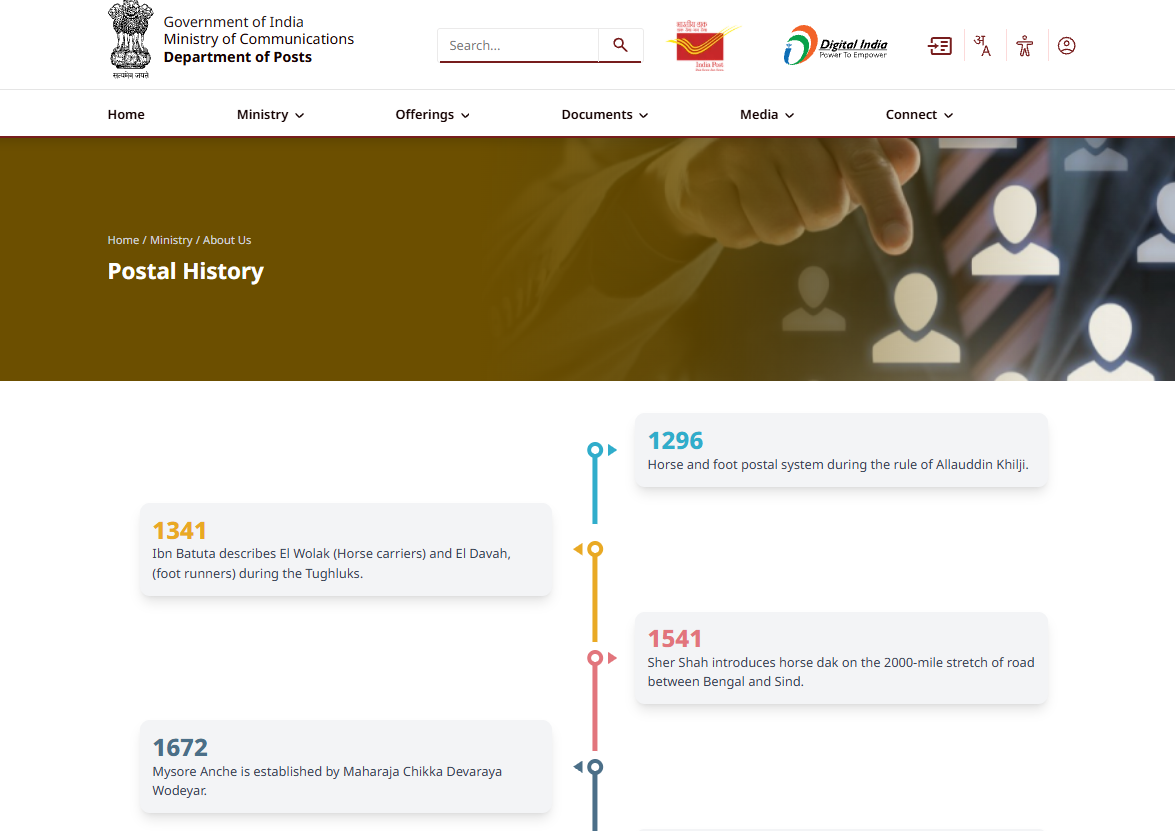Viewport: 1175px width, 831px height.
Task: Open the Media menu label
Action: 759,115
